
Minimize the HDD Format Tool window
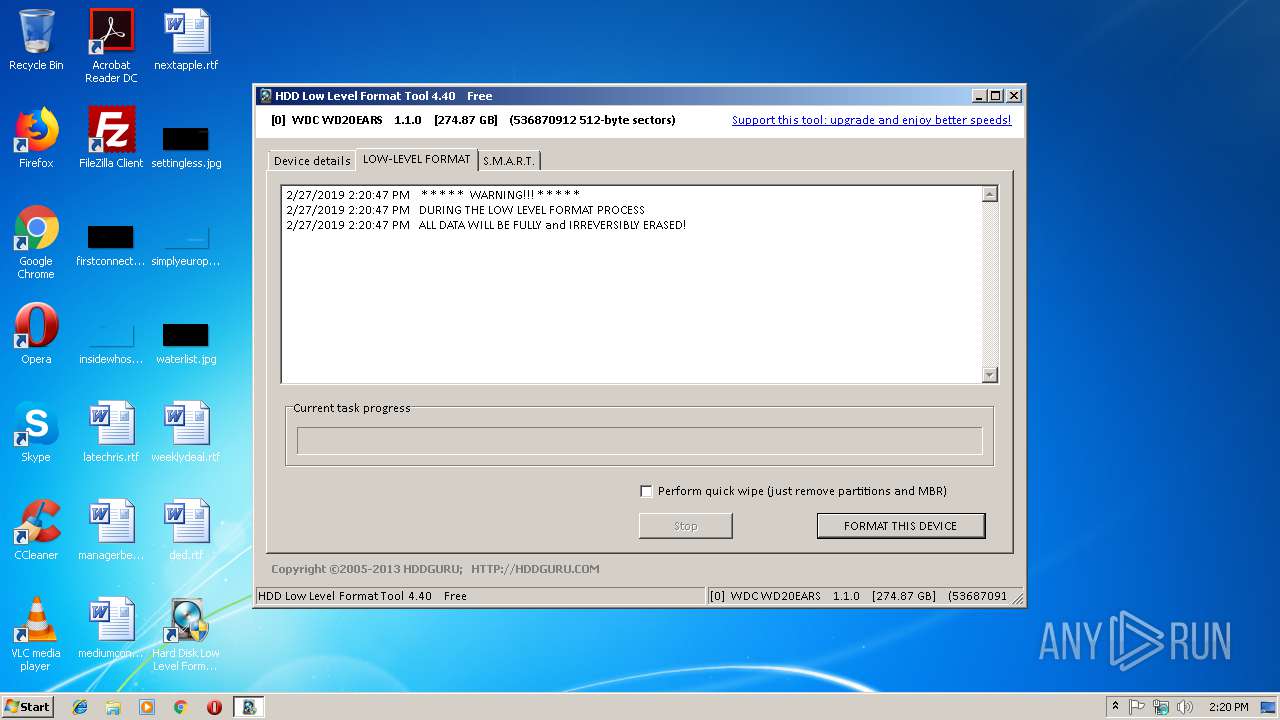click(x=979, y=96)
